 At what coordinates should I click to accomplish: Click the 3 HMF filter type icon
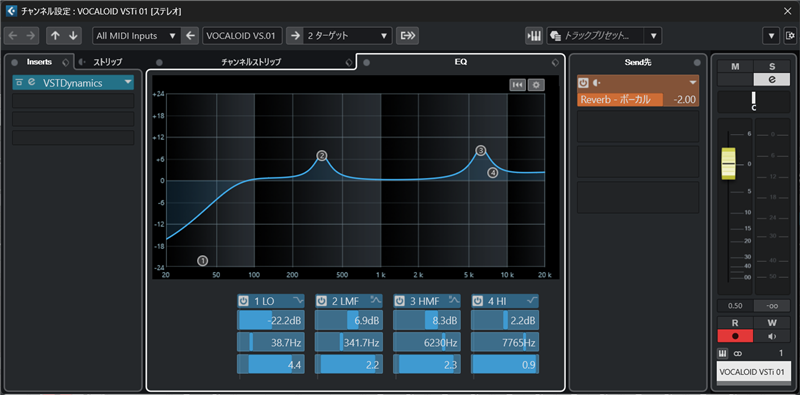click(454, 301)
